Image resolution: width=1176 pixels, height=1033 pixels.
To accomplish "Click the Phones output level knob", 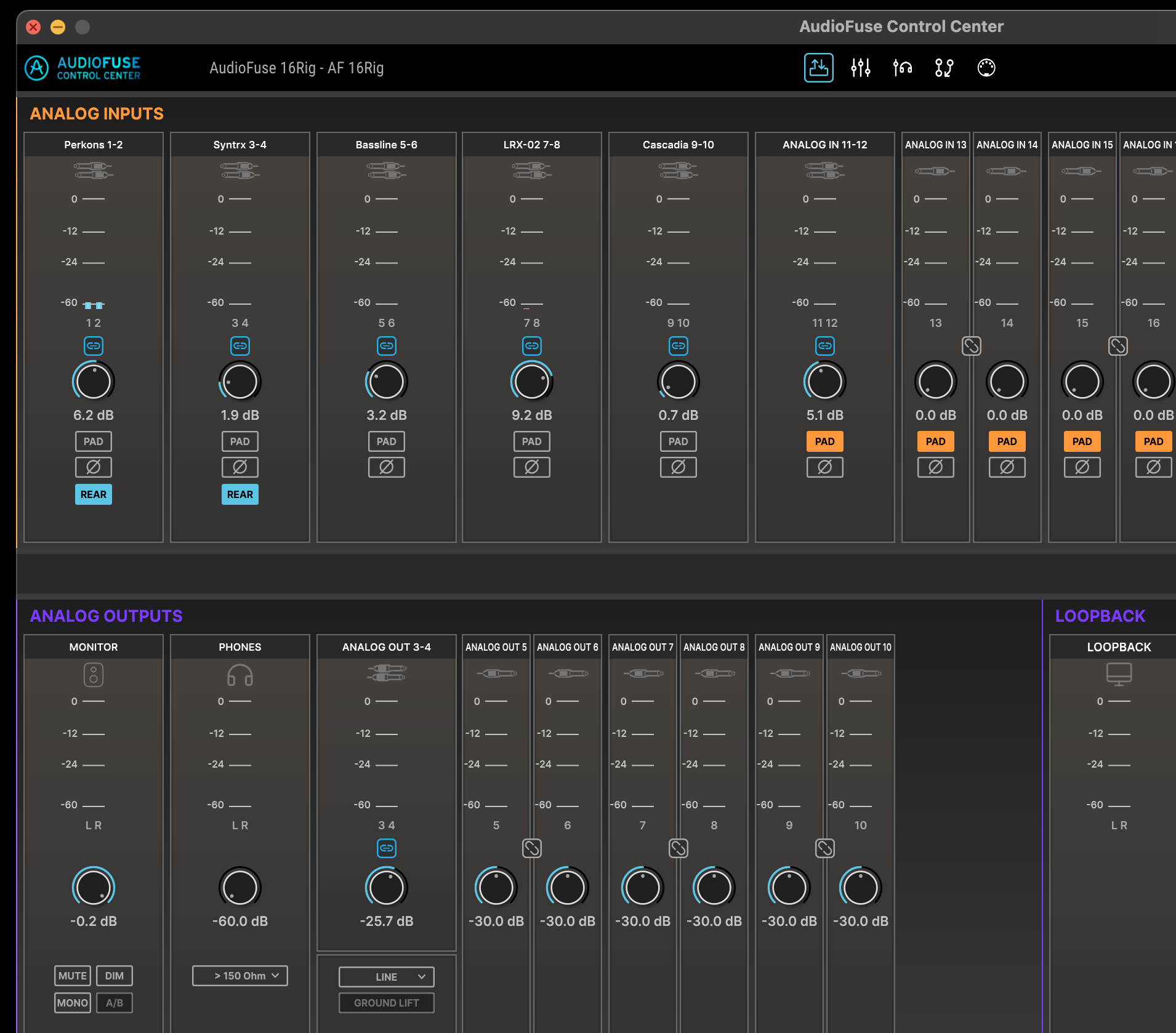I will pos(240,888).
